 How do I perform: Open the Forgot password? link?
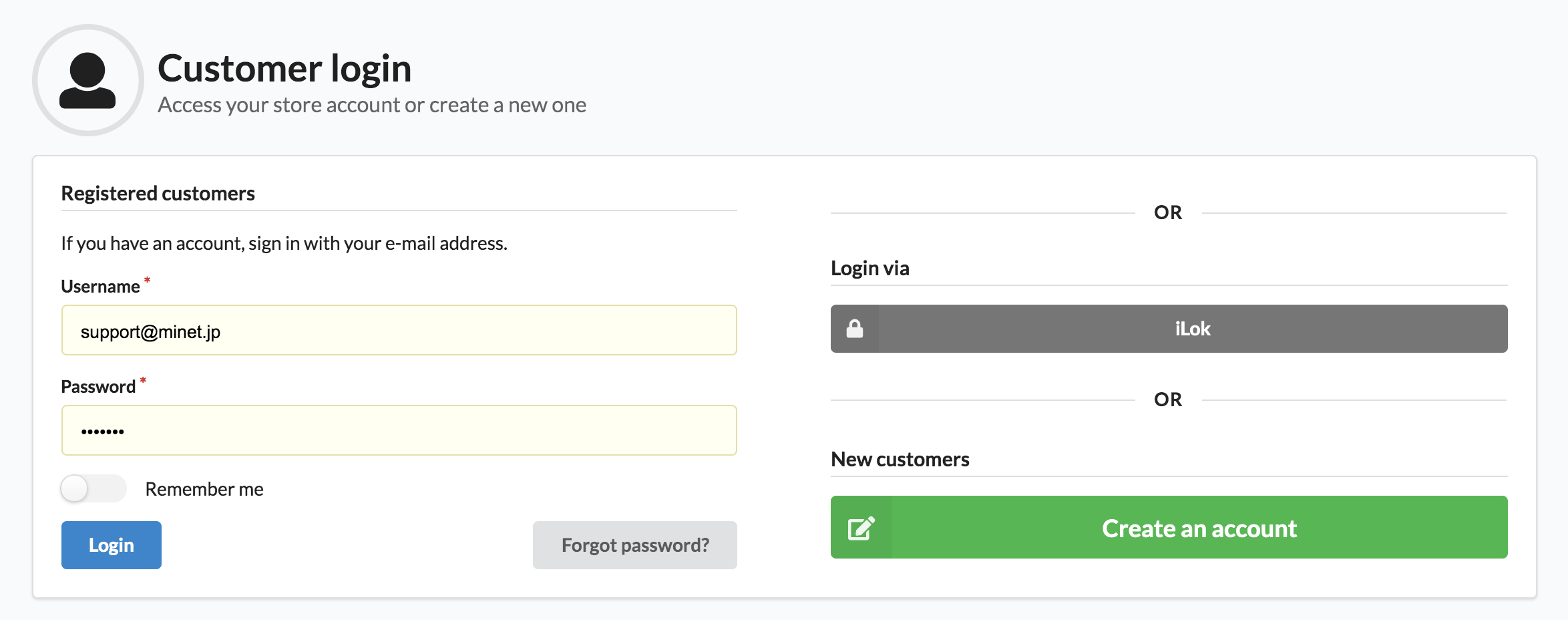coord(634,545)
